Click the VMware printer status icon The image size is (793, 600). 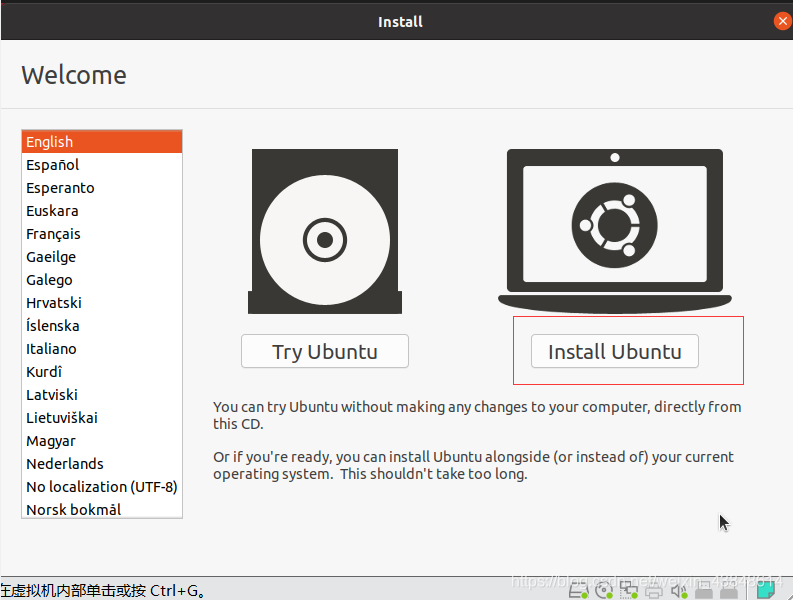click(x=654, y=591)
